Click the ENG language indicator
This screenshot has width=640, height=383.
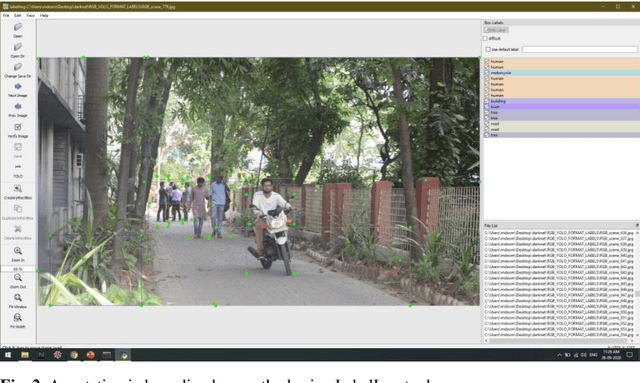[593, 355]
